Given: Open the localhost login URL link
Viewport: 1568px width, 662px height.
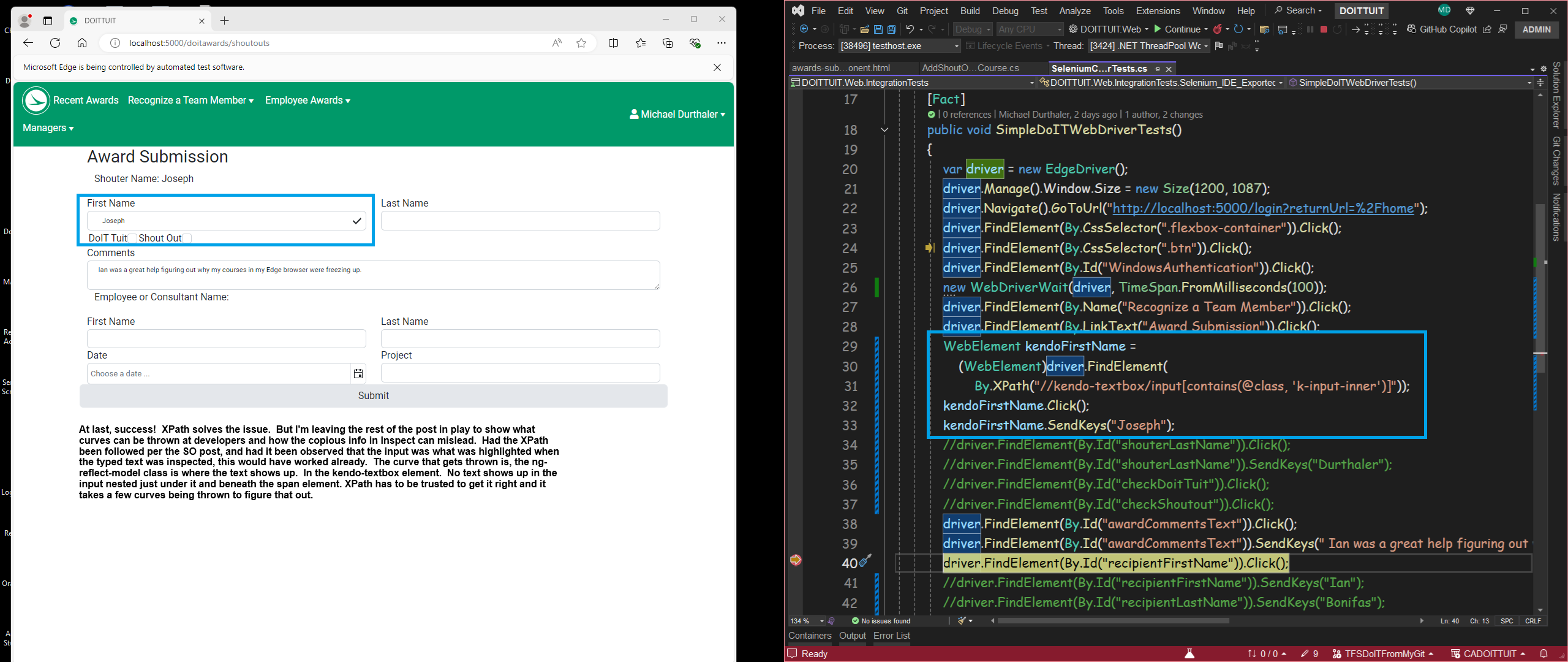Looking at the screenshot, I should click(x=1263, y=208).
